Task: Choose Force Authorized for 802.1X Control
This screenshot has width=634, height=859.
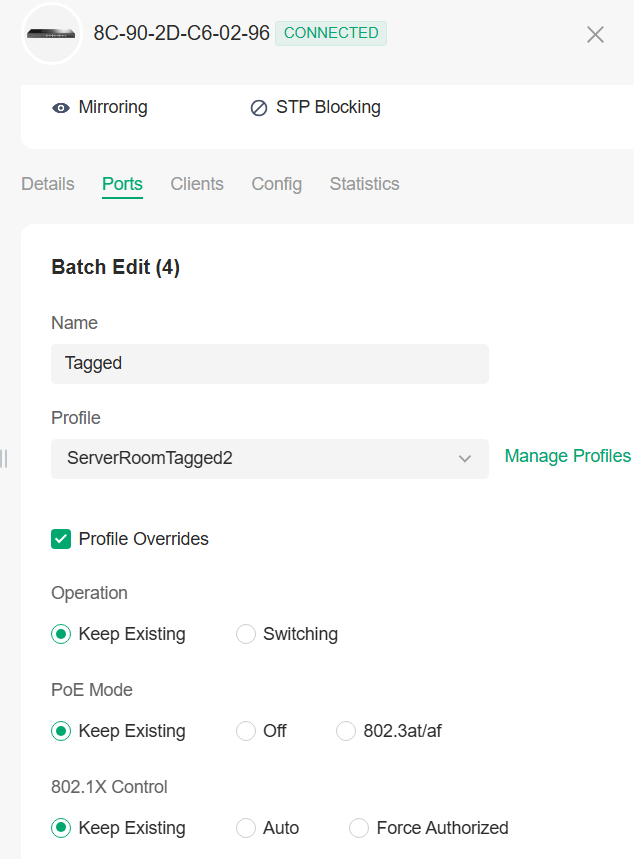Action: 359,828
